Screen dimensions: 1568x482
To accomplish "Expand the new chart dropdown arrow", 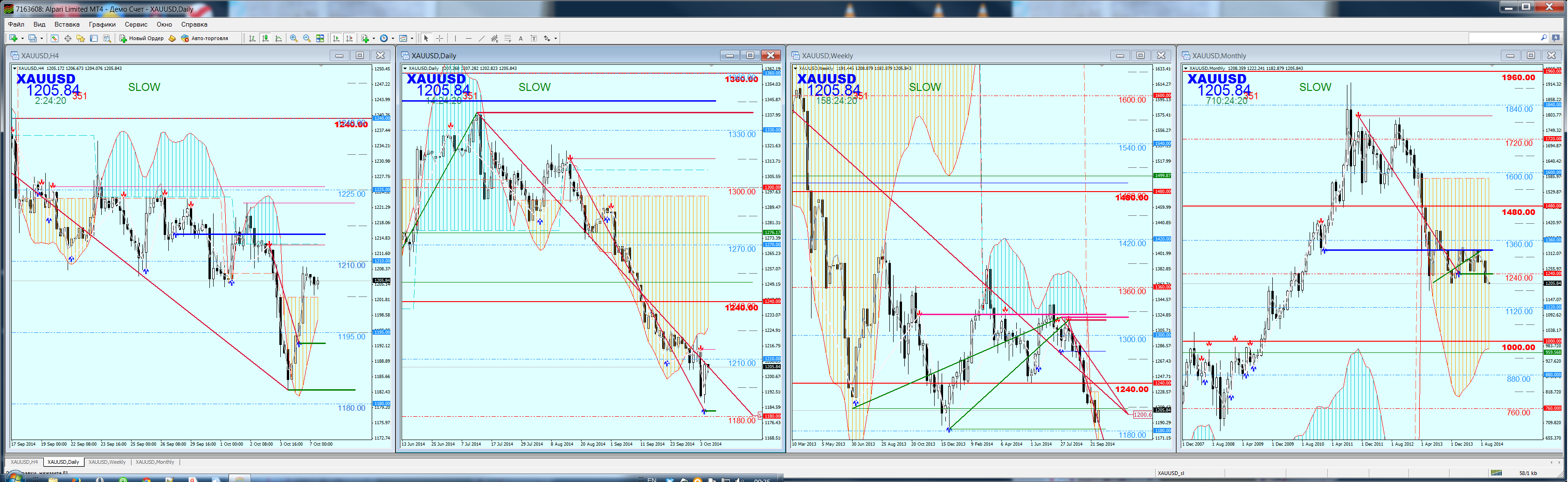I will 22,38.
